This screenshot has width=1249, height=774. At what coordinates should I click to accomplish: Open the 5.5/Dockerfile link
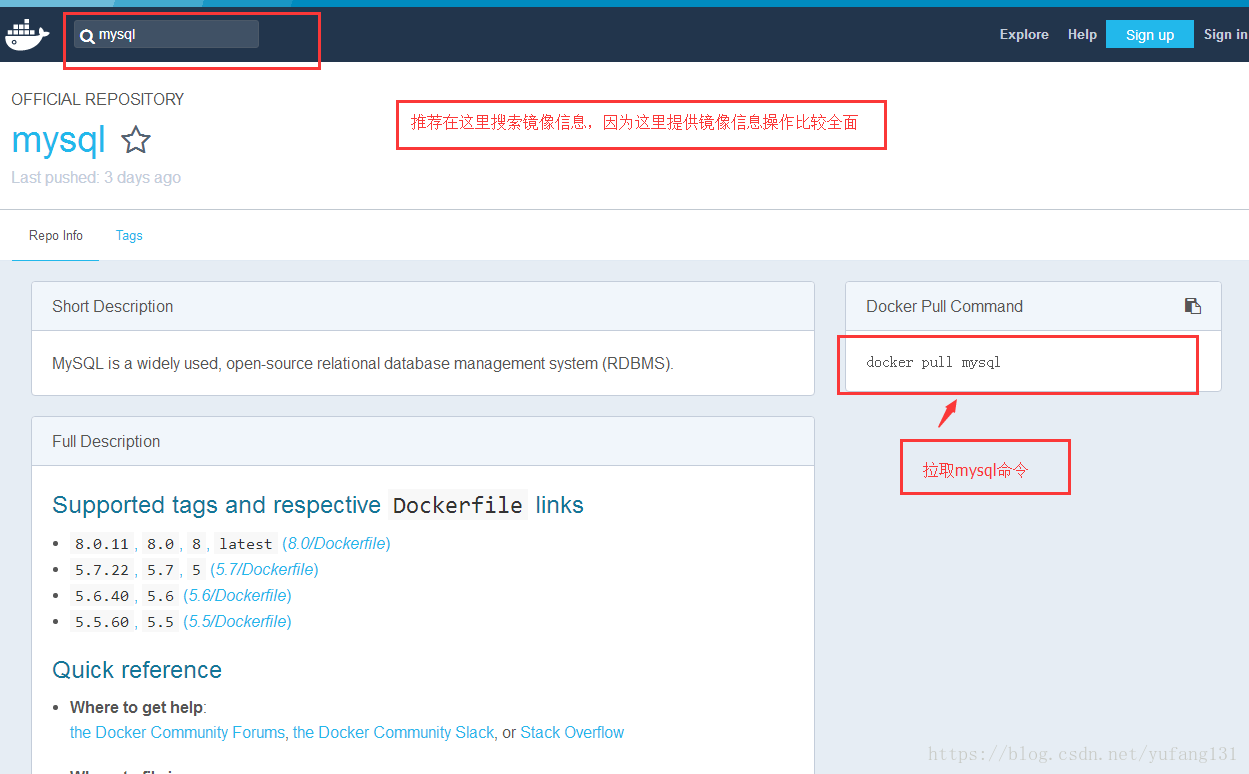pyautogui.click(x=237, y=622)
